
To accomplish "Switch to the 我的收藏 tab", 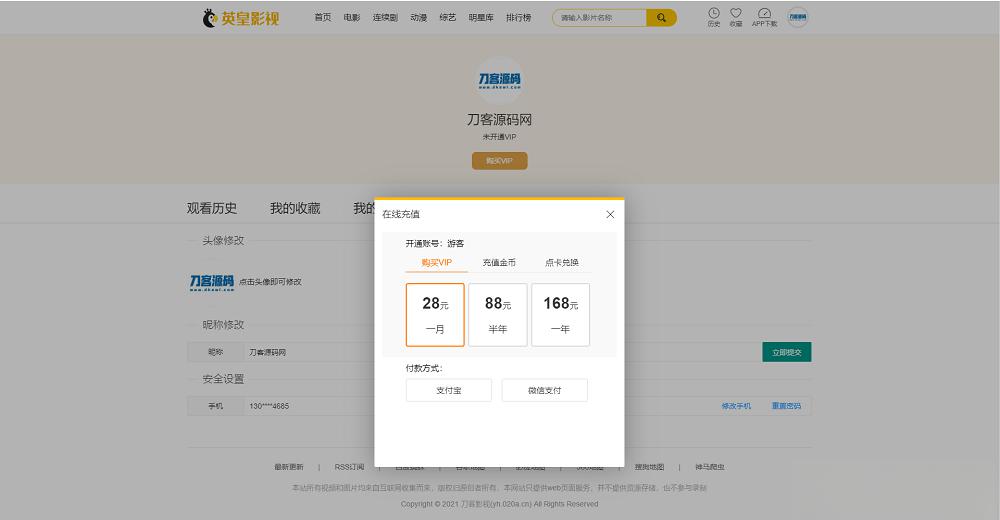I will tap(295, 208).
